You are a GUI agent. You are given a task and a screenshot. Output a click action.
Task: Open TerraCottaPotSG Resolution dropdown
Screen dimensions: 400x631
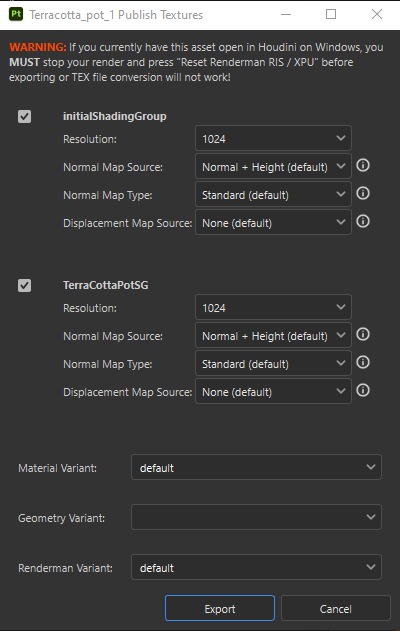tap(273, 307)
